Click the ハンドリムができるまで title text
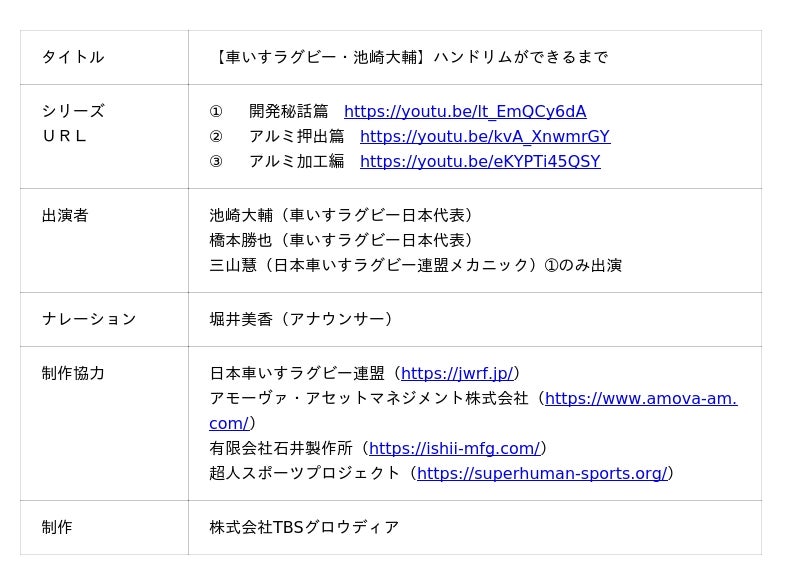The image size is (800, 585). point(411,58)
